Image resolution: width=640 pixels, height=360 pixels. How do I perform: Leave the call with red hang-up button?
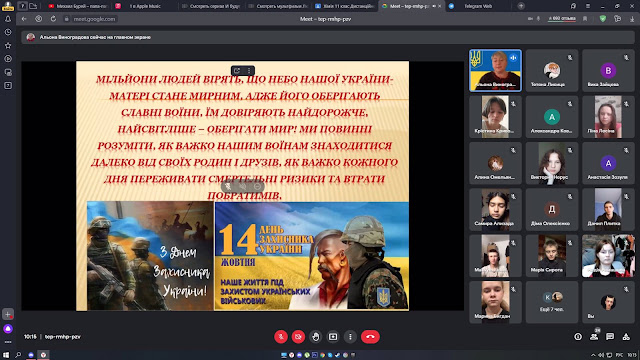coord(370,337)
